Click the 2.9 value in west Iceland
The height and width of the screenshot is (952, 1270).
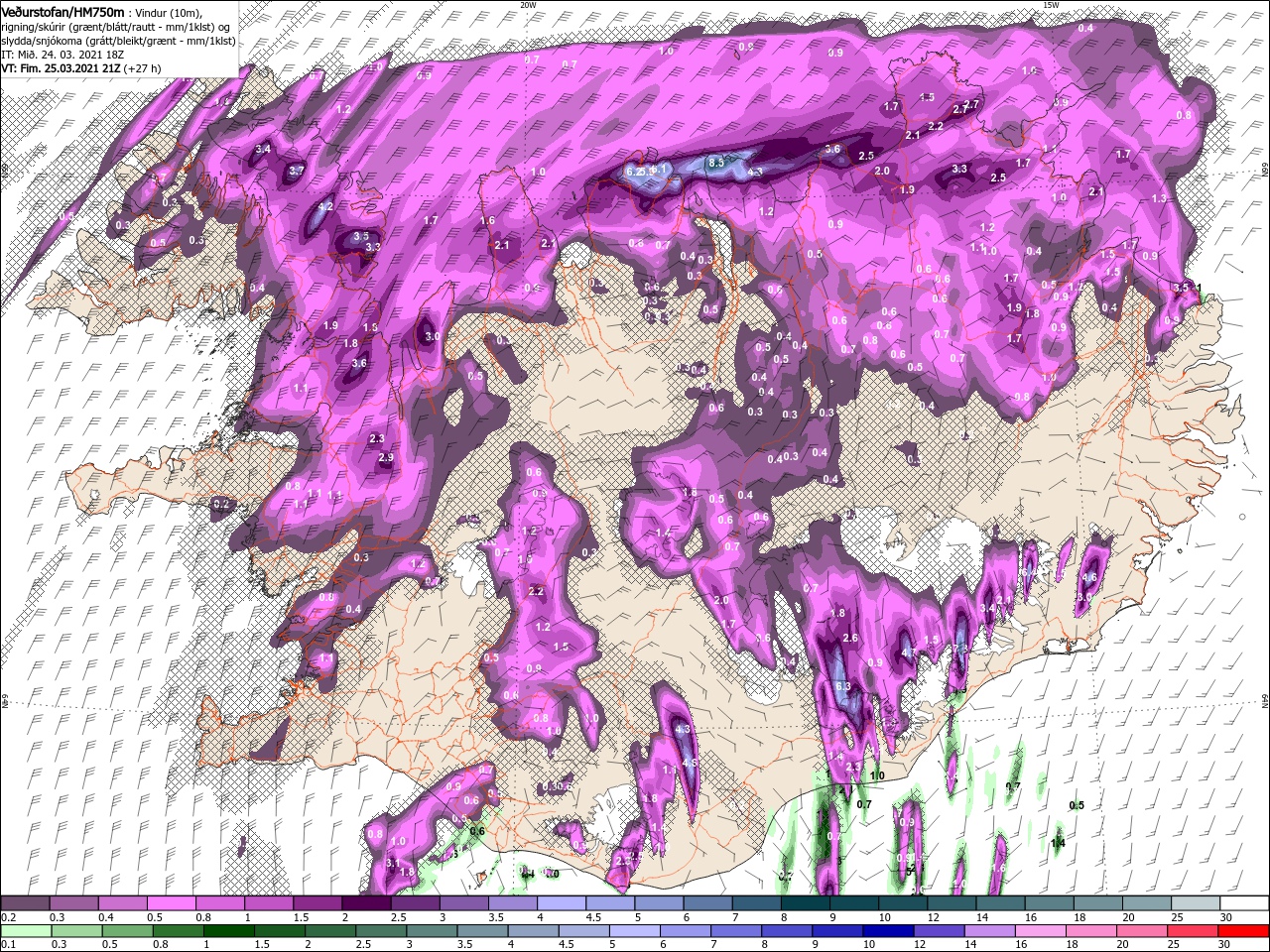pyautogui.click(x=387, y=457)
